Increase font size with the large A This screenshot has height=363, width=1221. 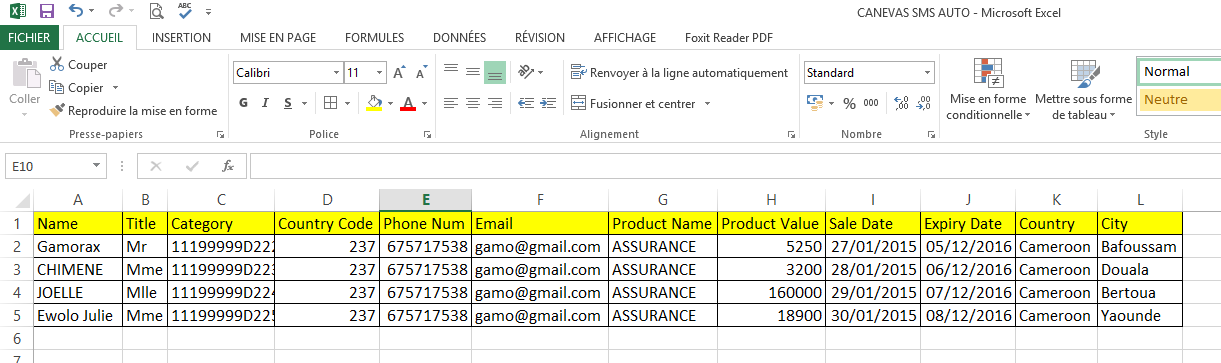399,73
